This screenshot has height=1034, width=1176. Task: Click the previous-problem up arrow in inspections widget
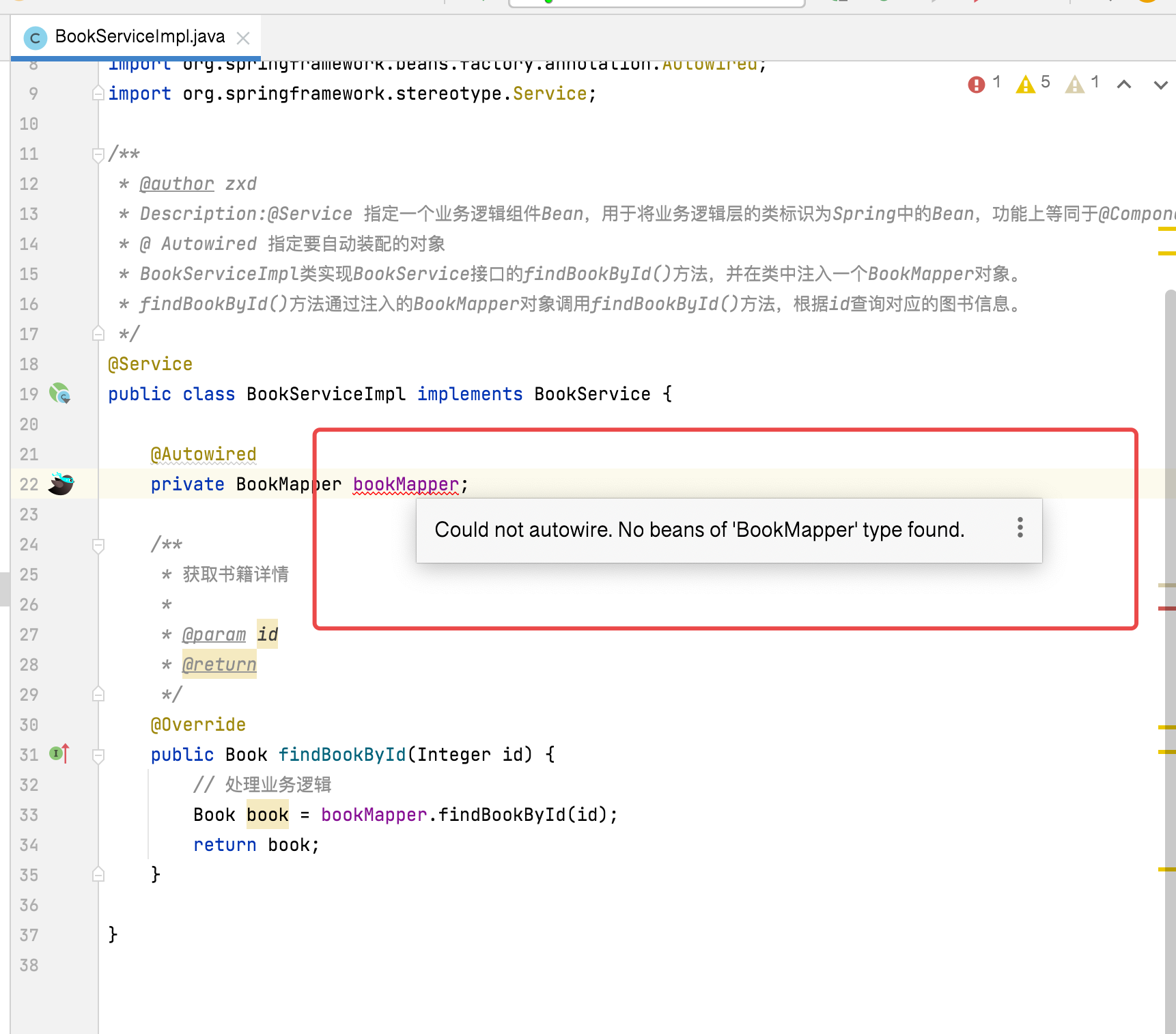pyautogui.click(x=1124, y=83)
